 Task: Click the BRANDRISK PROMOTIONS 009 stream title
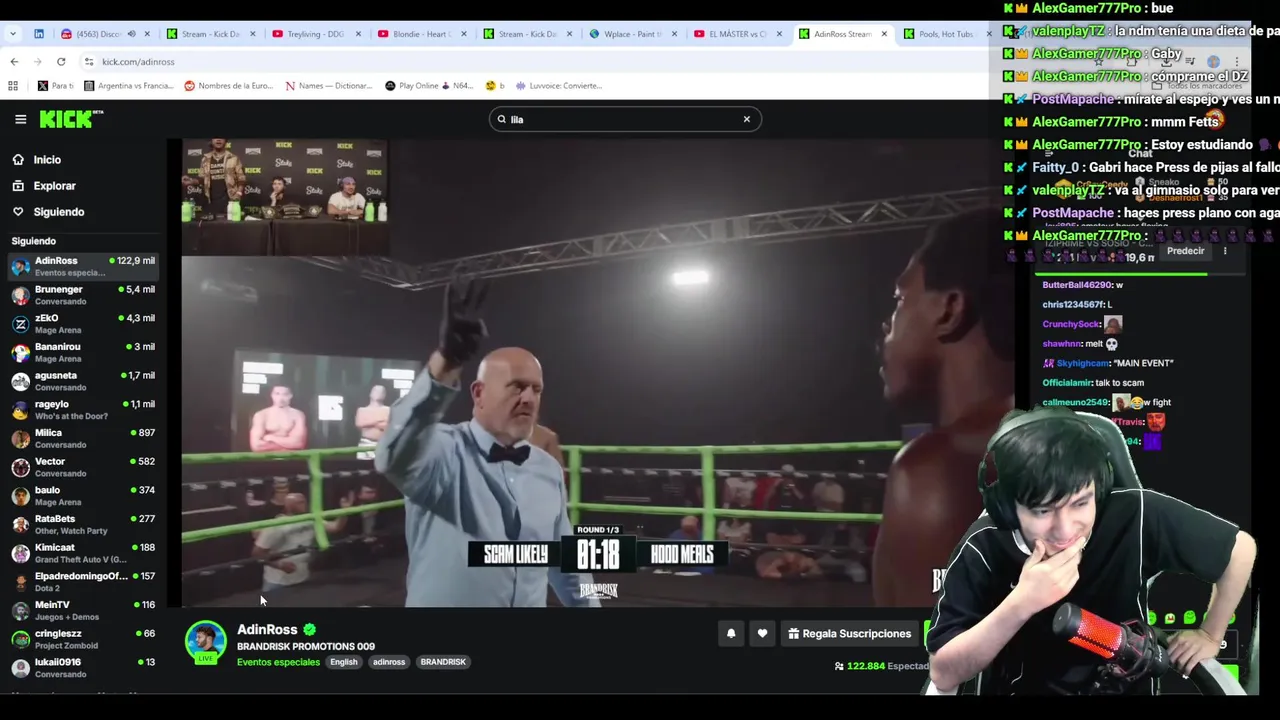click(x=306, y=647)
